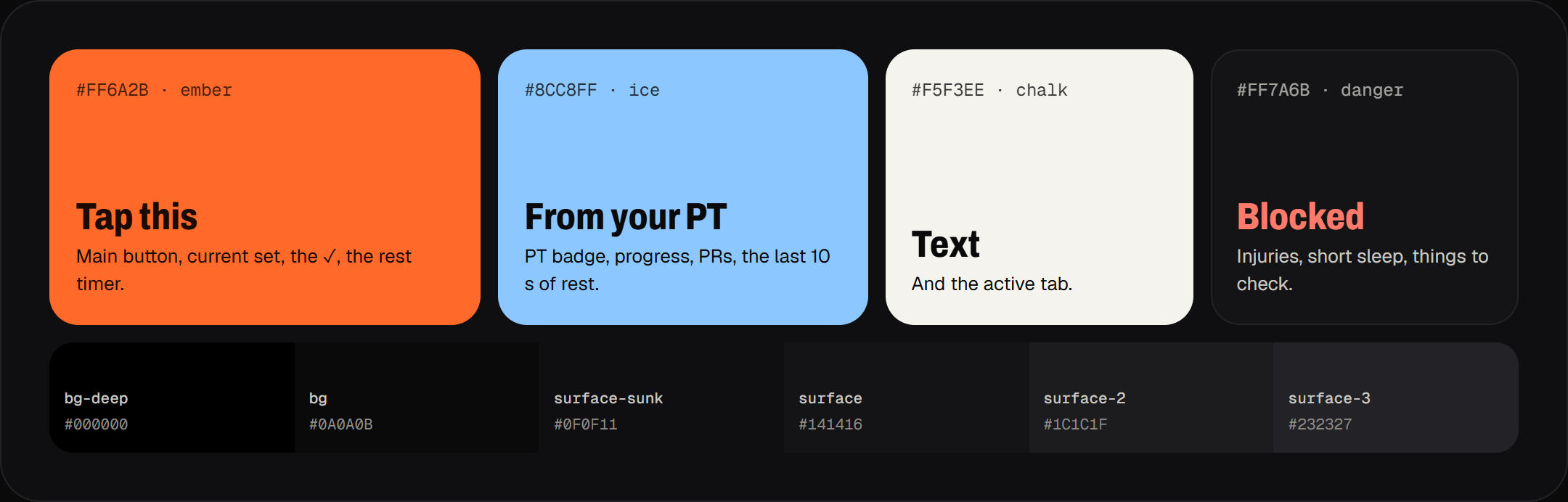1568x502 pixels.
Task: Click the #F5F3EE chalk hex label
Action: (948, 90)
